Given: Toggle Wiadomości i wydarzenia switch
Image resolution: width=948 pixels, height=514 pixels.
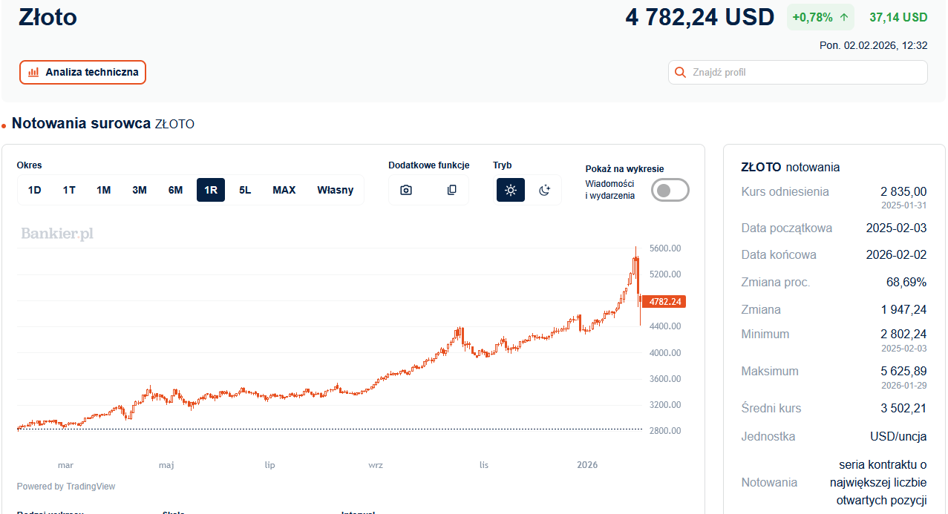Looking at the screenshot, I should pos(670,190).
